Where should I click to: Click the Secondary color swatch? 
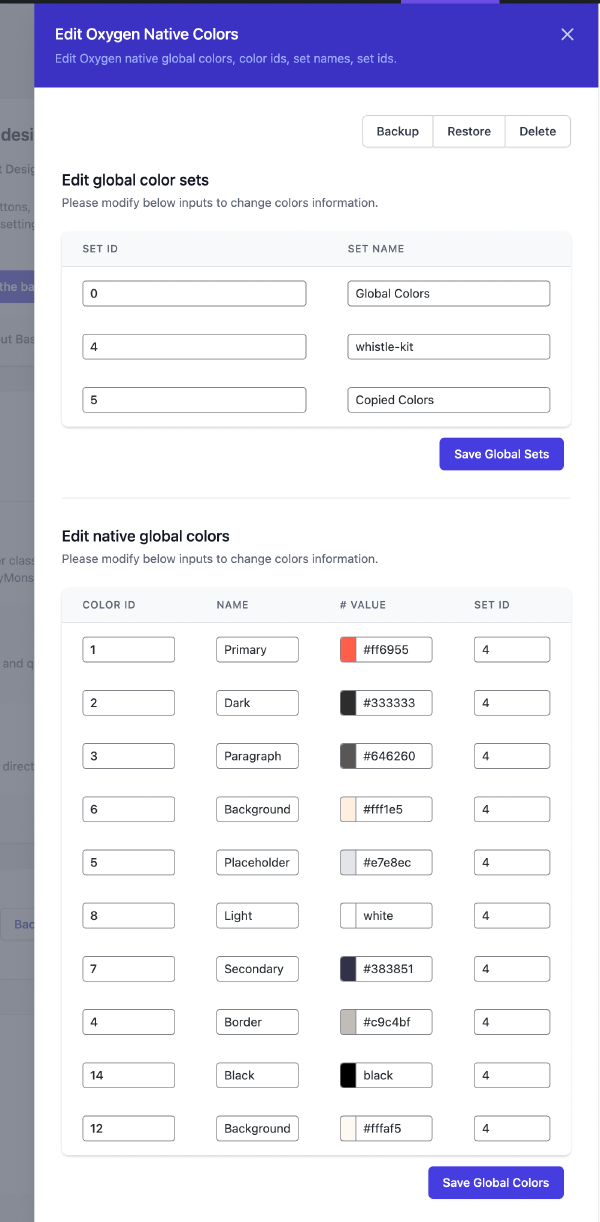pyautogui.click(x=348, y=968)
